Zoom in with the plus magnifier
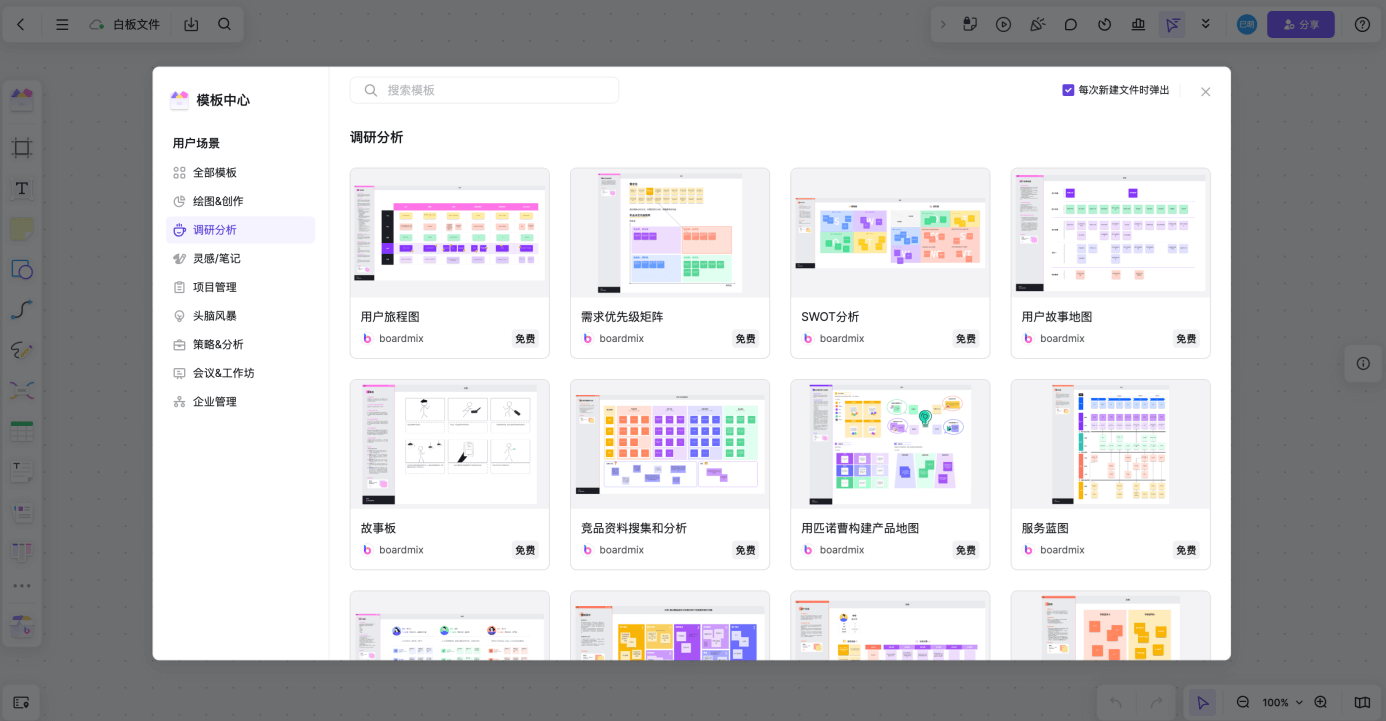1386x721 pixels. coord(1321,702)
